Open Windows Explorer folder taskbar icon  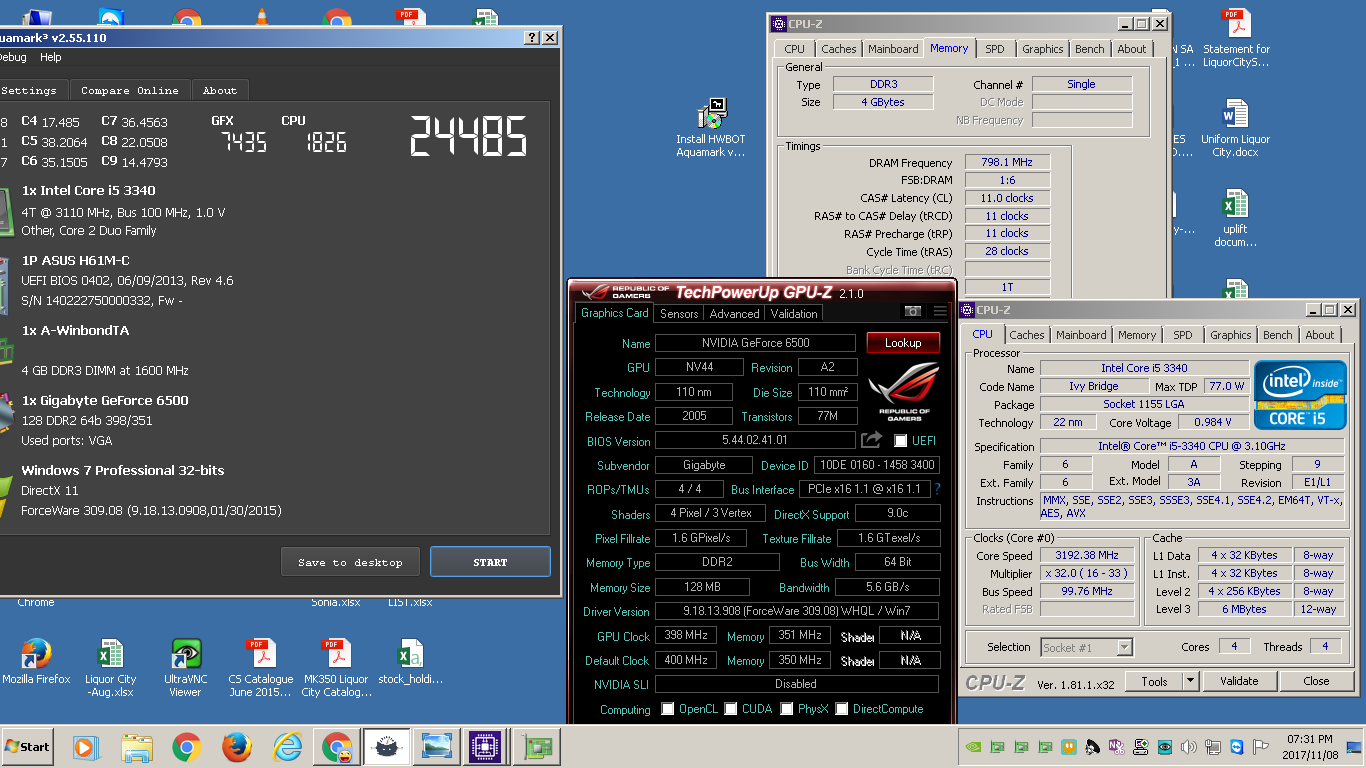click(x=136, y=747)
